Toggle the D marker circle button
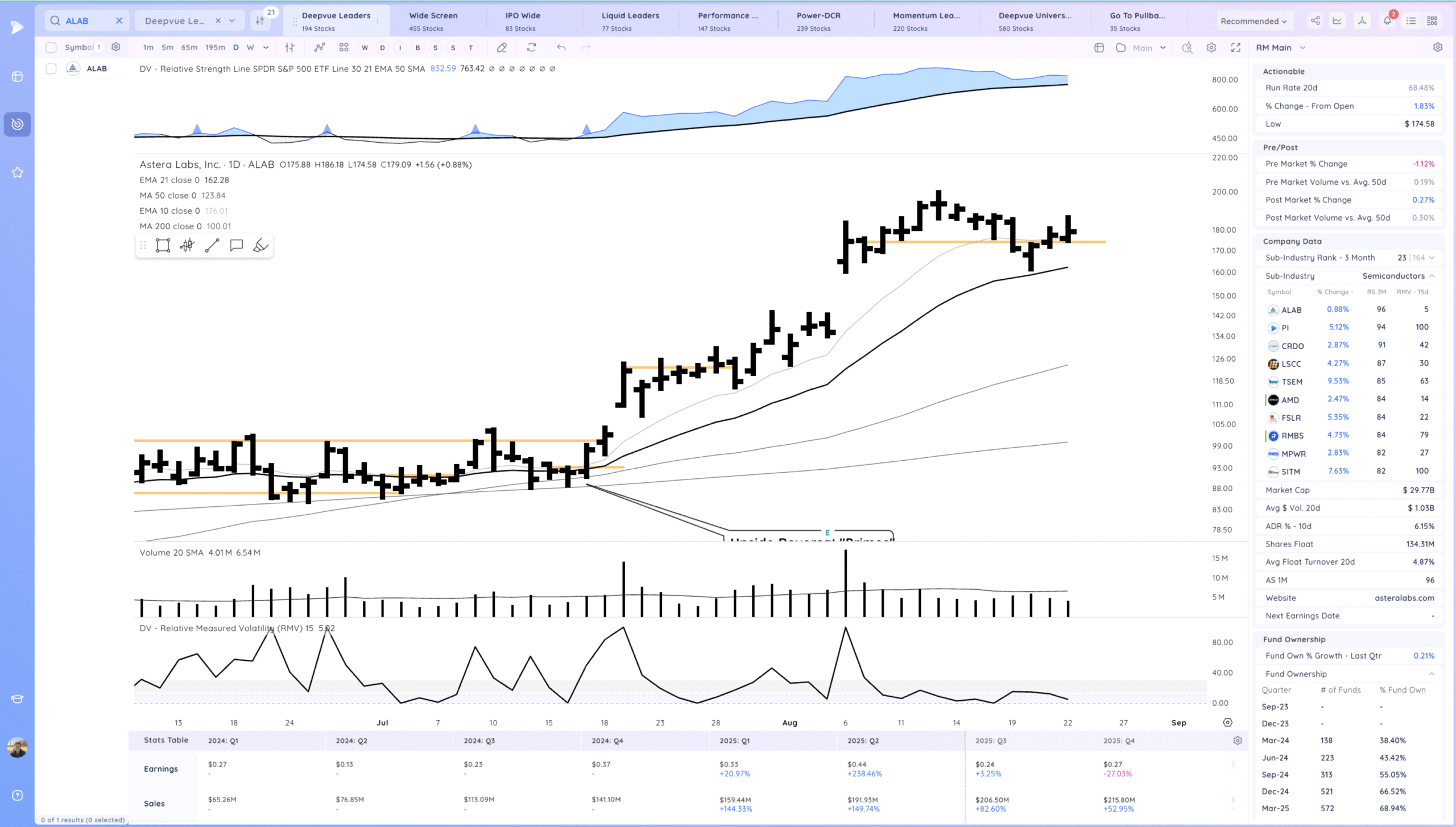This screenshot has width=1456, height=827. [382, 48]
